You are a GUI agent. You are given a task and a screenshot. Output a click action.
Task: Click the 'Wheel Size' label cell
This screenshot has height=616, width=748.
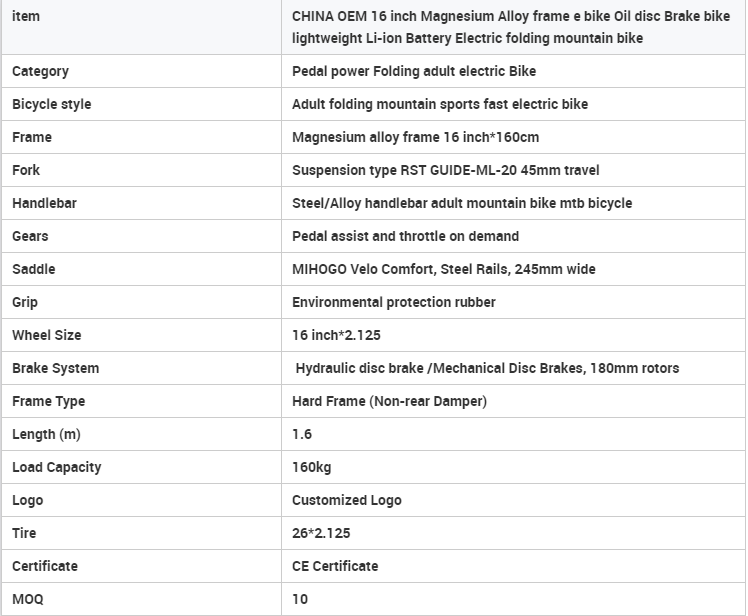coord(46,335)
